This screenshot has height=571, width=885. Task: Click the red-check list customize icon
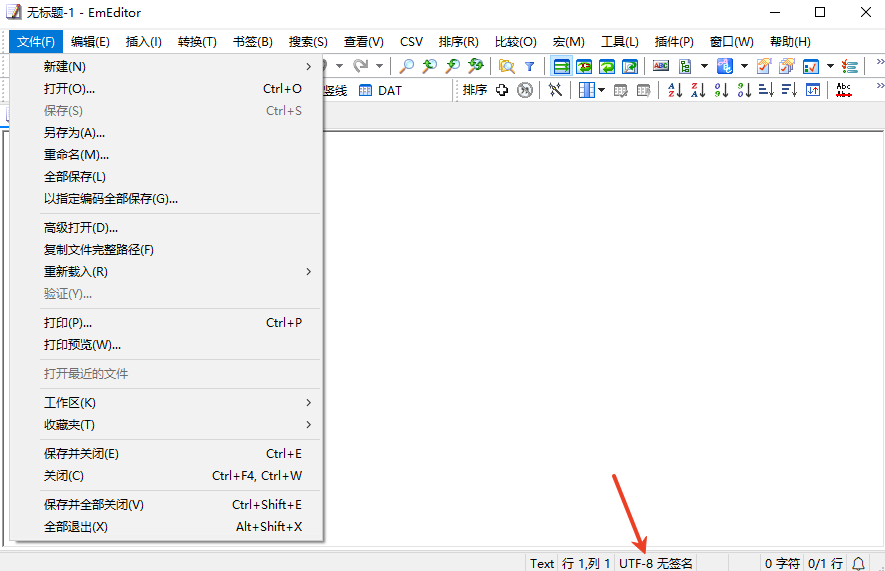[x=849, y=66]
